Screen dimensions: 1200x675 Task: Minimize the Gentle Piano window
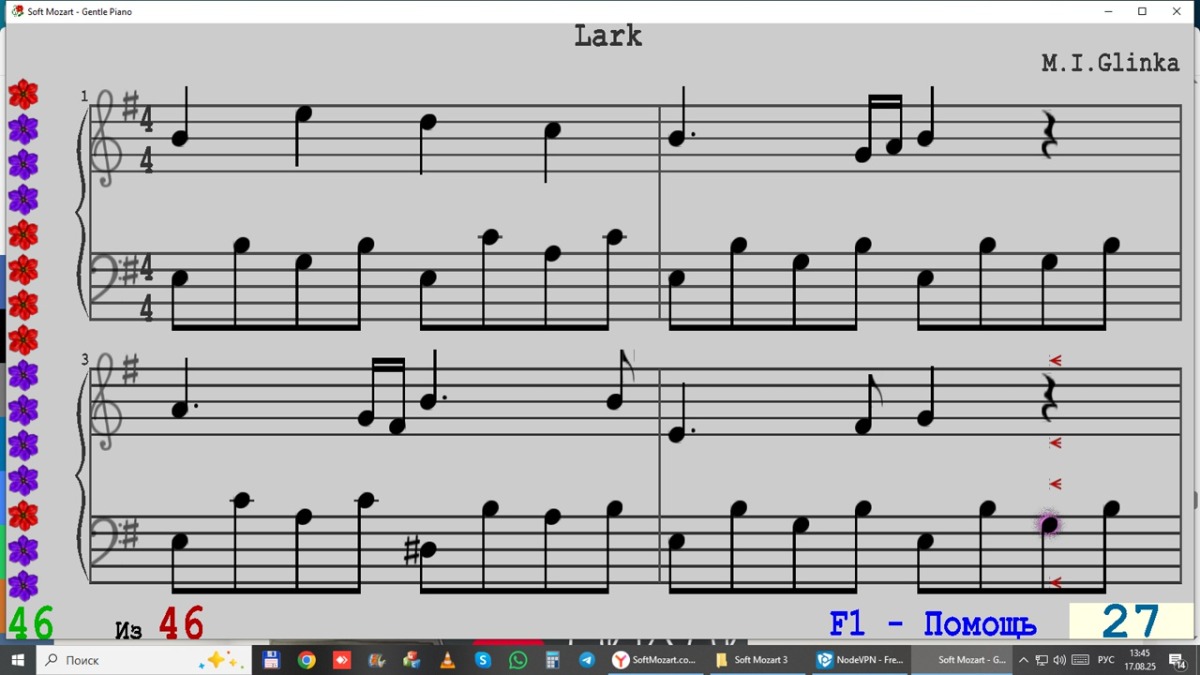point(1108,11)
